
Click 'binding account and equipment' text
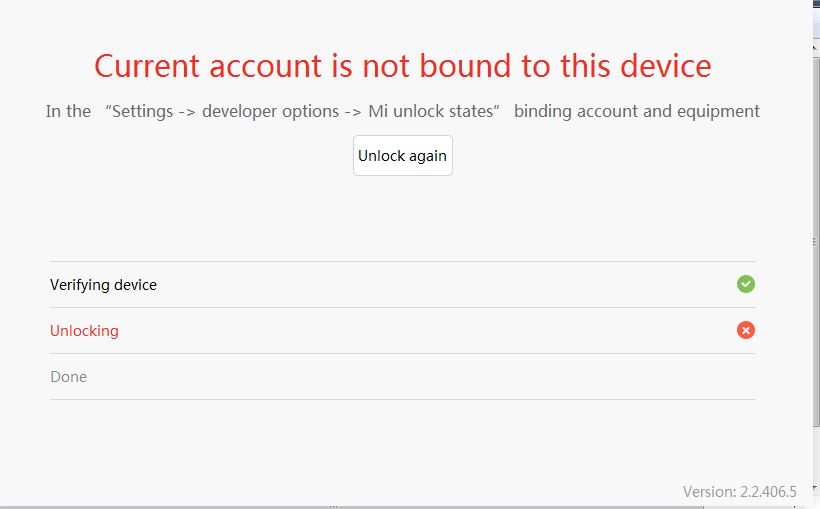tap(637, 111)
